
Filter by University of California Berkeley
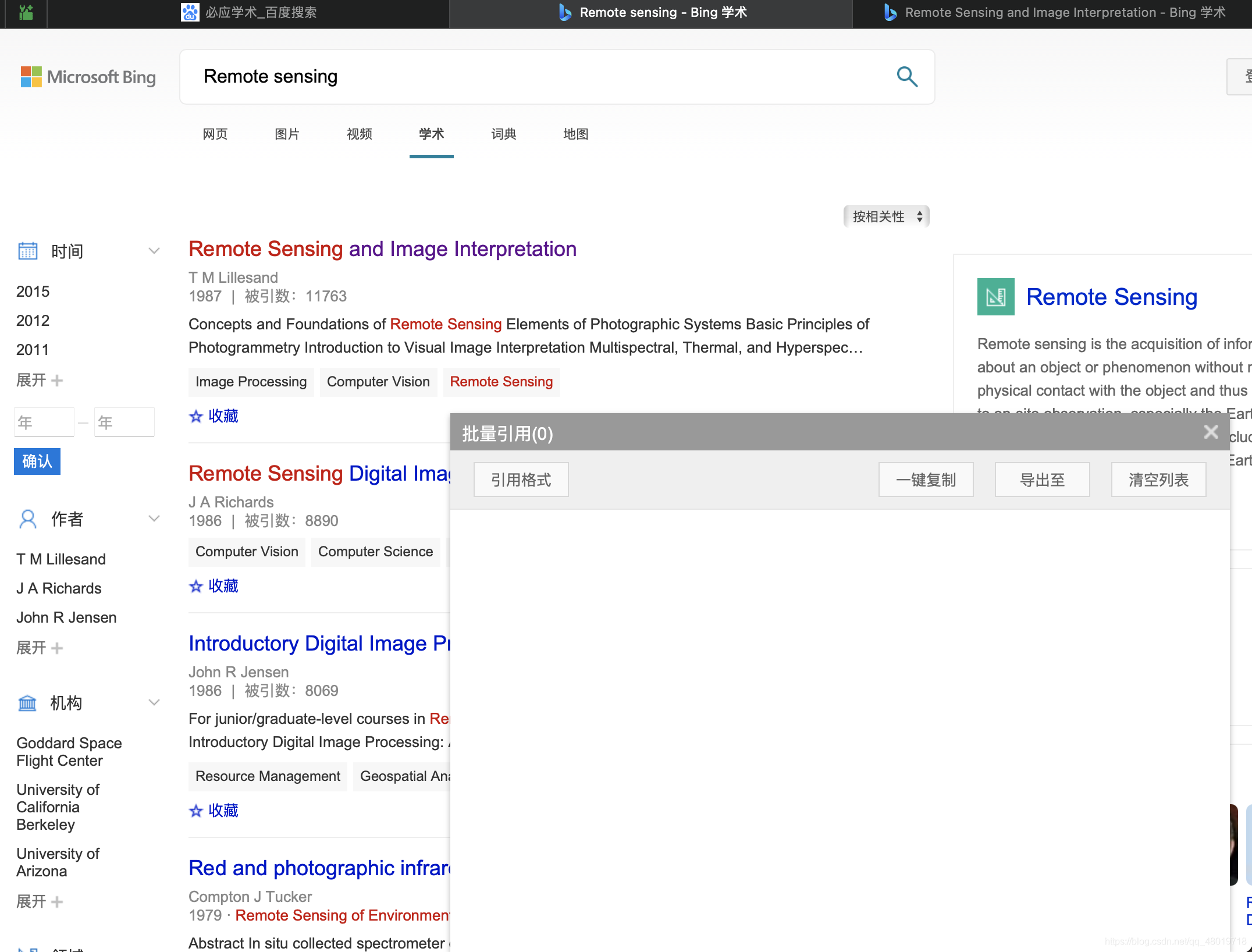[x=58, y=807]
